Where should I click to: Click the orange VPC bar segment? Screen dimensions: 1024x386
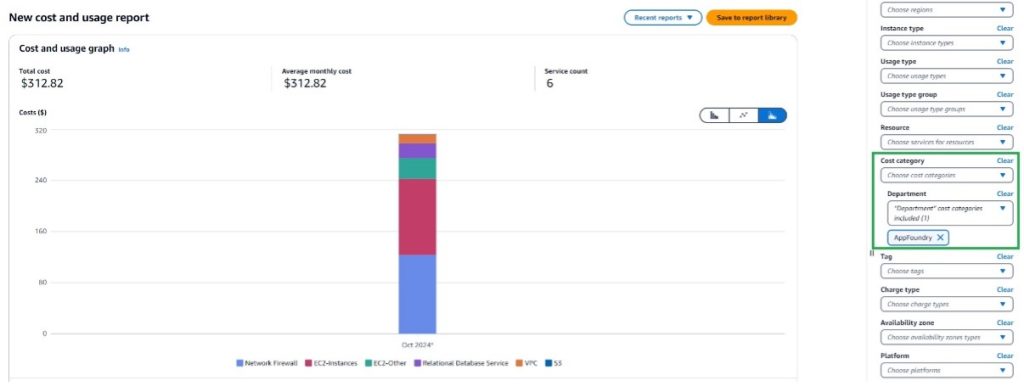[x=417, y=138]
